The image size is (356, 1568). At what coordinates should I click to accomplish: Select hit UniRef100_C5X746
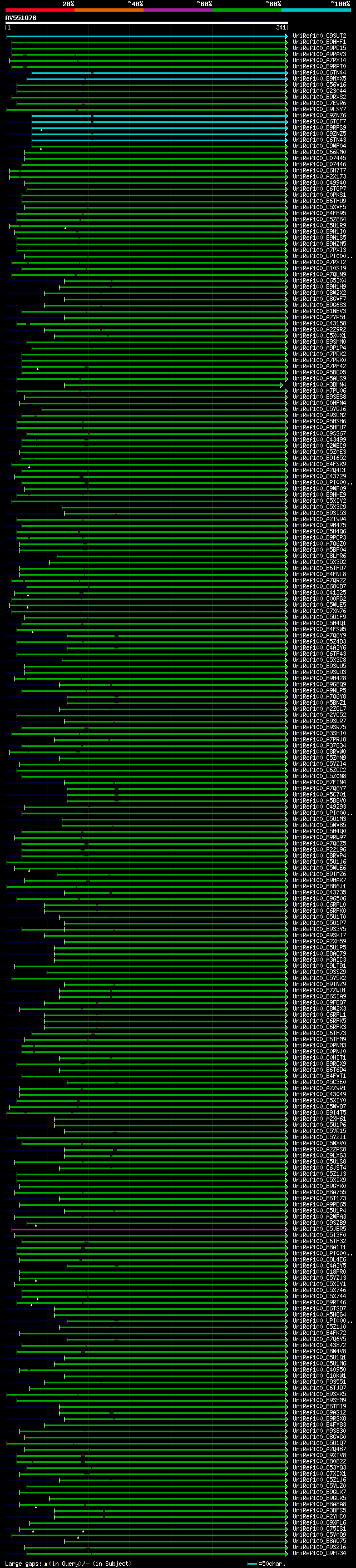click(x=319, y=1290)
